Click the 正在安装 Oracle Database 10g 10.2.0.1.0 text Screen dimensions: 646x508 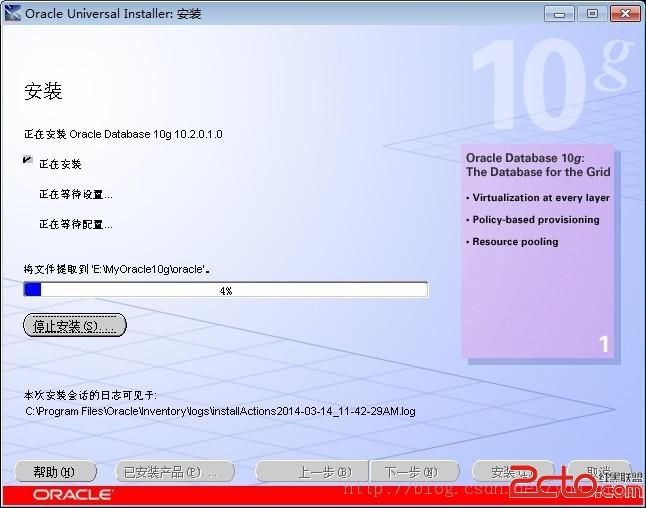(x=123, y=134)
